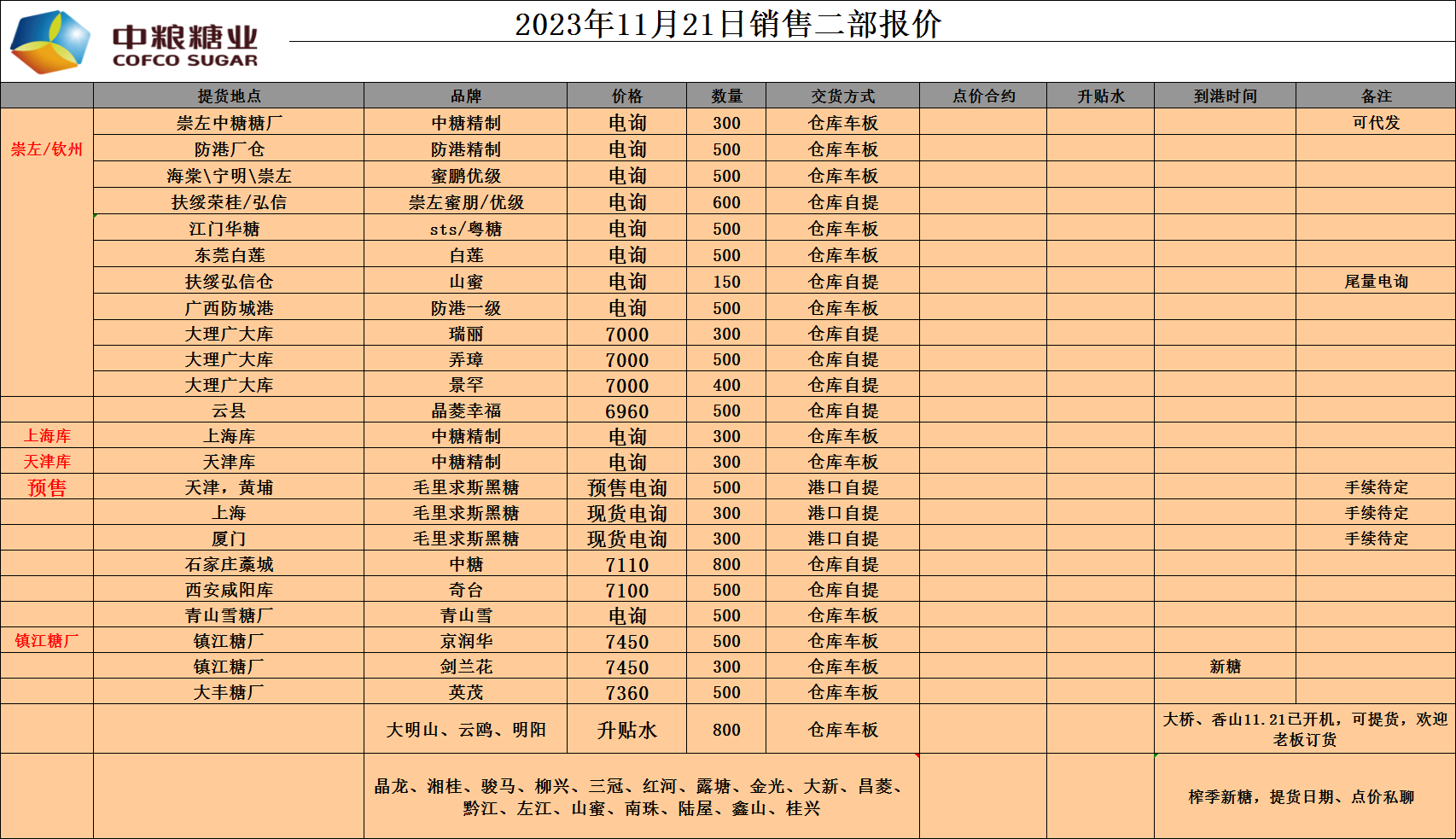Click the 交货方式 column header
1456x839 pixels.
click(x=842, y=96)
